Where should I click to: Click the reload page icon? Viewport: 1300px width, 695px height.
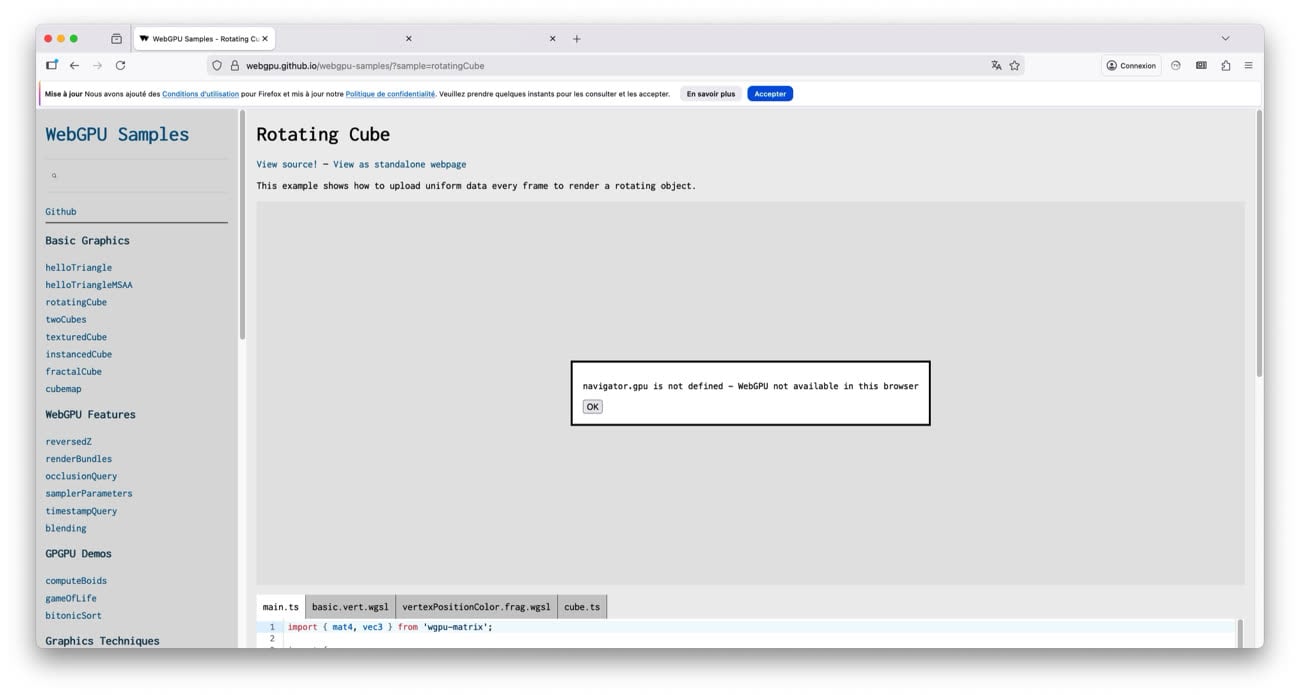pos(120,66)
